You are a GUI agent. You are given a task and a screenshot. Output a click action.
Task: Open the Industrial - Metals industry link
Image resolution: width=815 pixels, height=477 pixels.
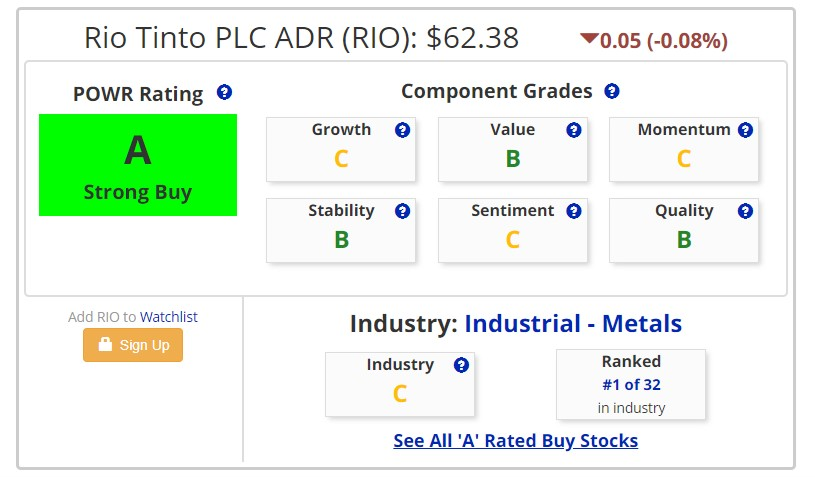pos(573,324)
